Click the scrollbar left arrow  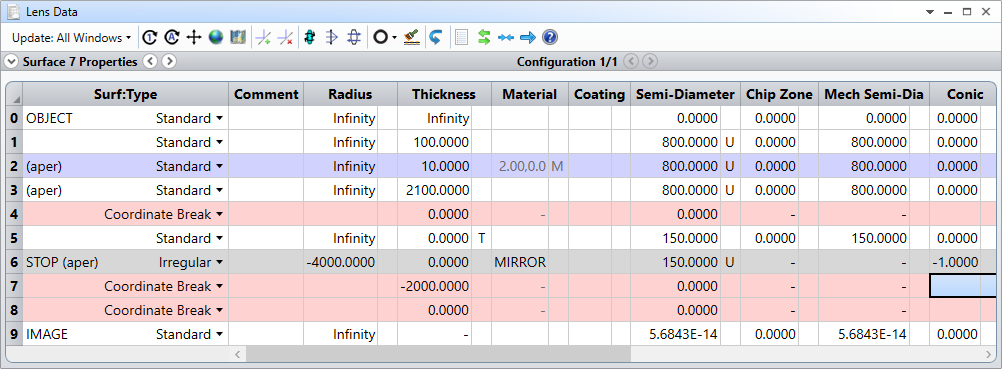point(237,354)
